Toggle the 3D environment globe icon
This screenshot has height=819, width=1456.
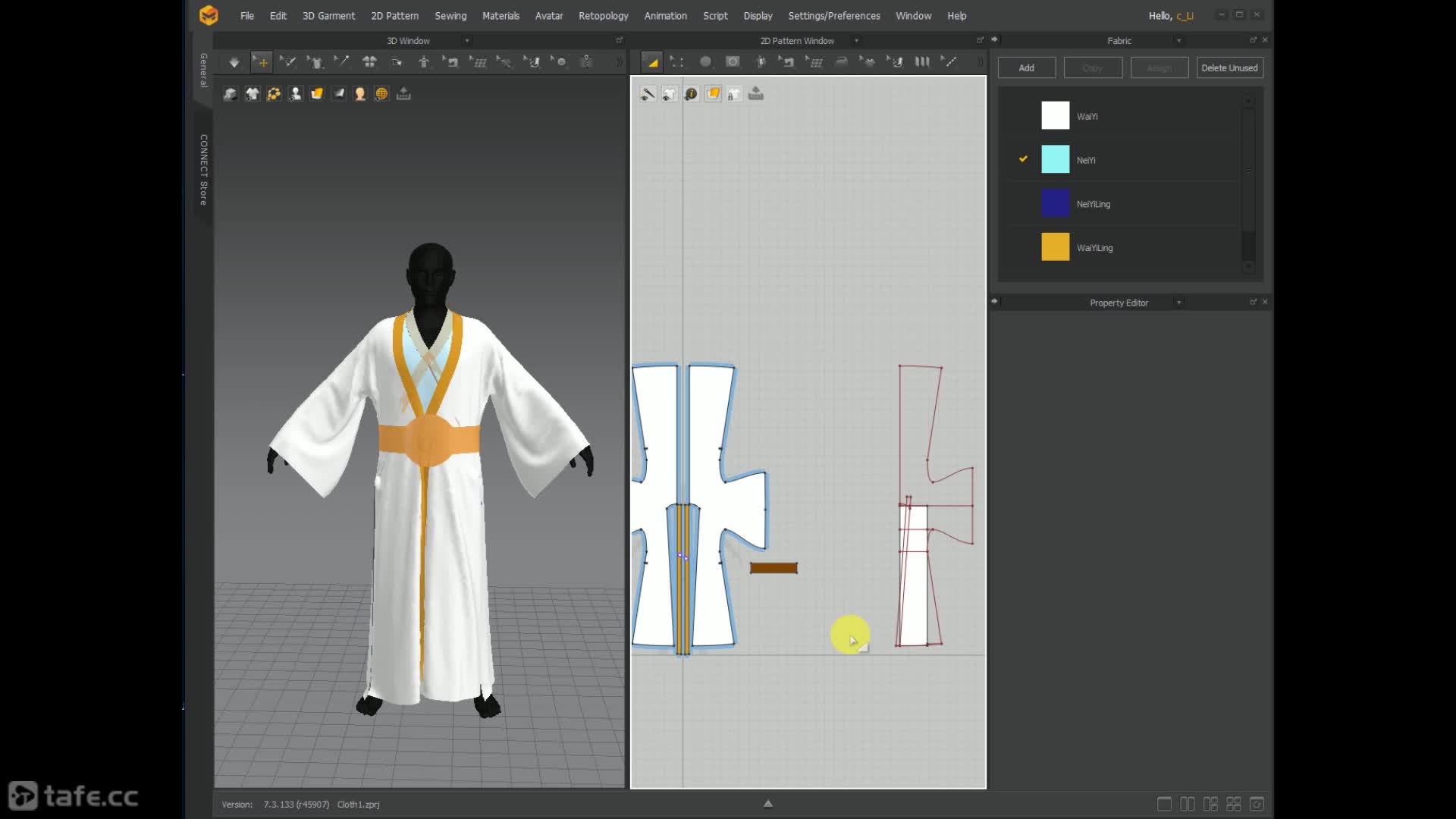point(381,94)
